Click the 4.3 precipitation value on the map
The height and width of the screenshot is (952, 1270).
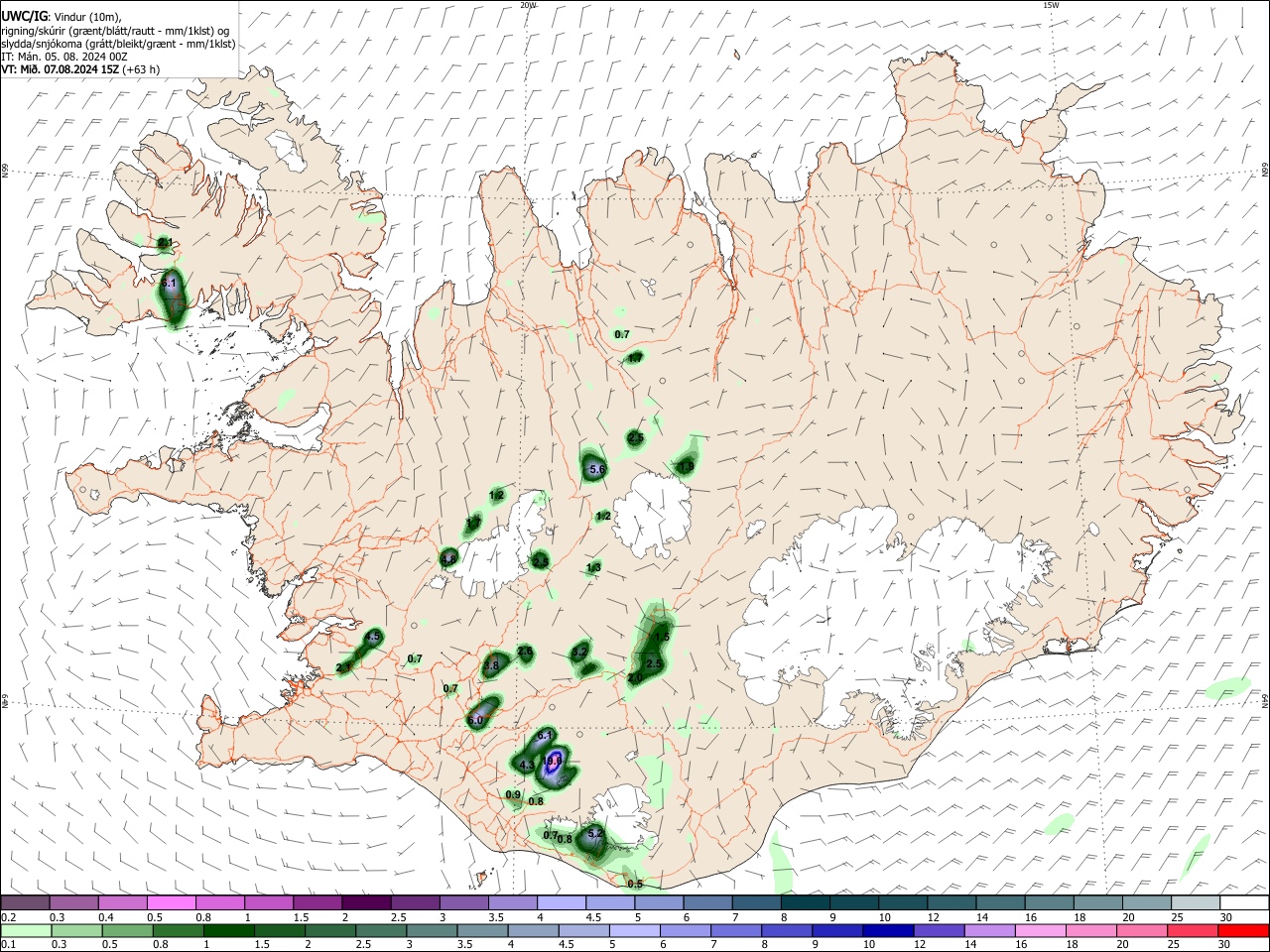(527, 766)
